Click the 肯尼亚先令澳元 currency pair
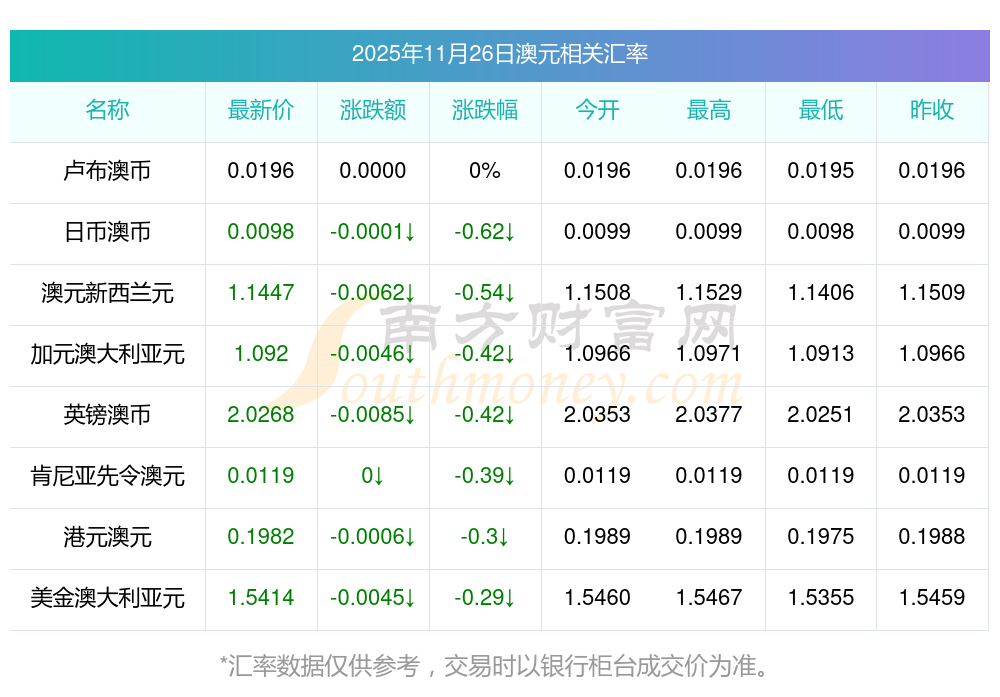 [x=107, y=476]
